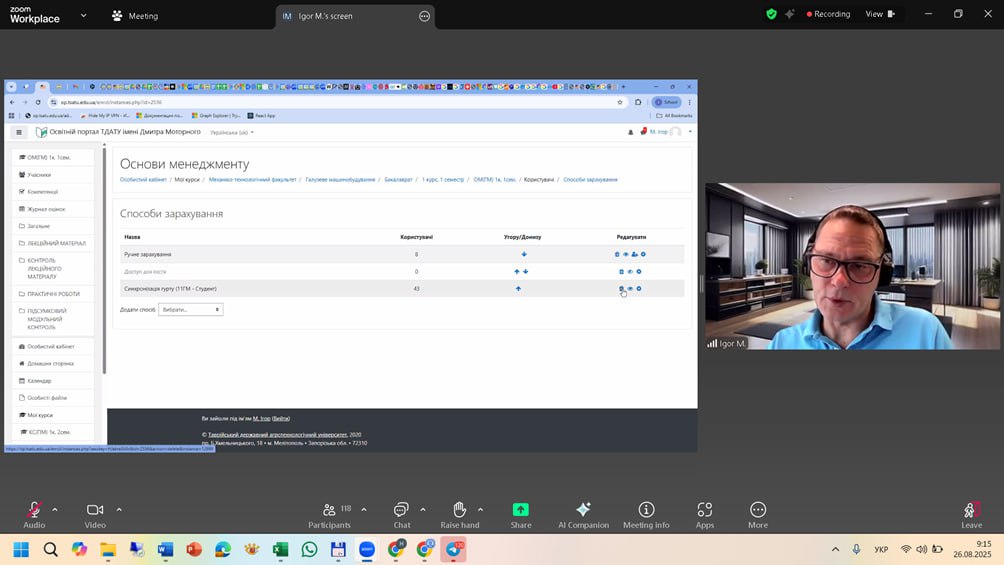
Task: Open Учасники in course sidebar
Action: click(39, 175)
